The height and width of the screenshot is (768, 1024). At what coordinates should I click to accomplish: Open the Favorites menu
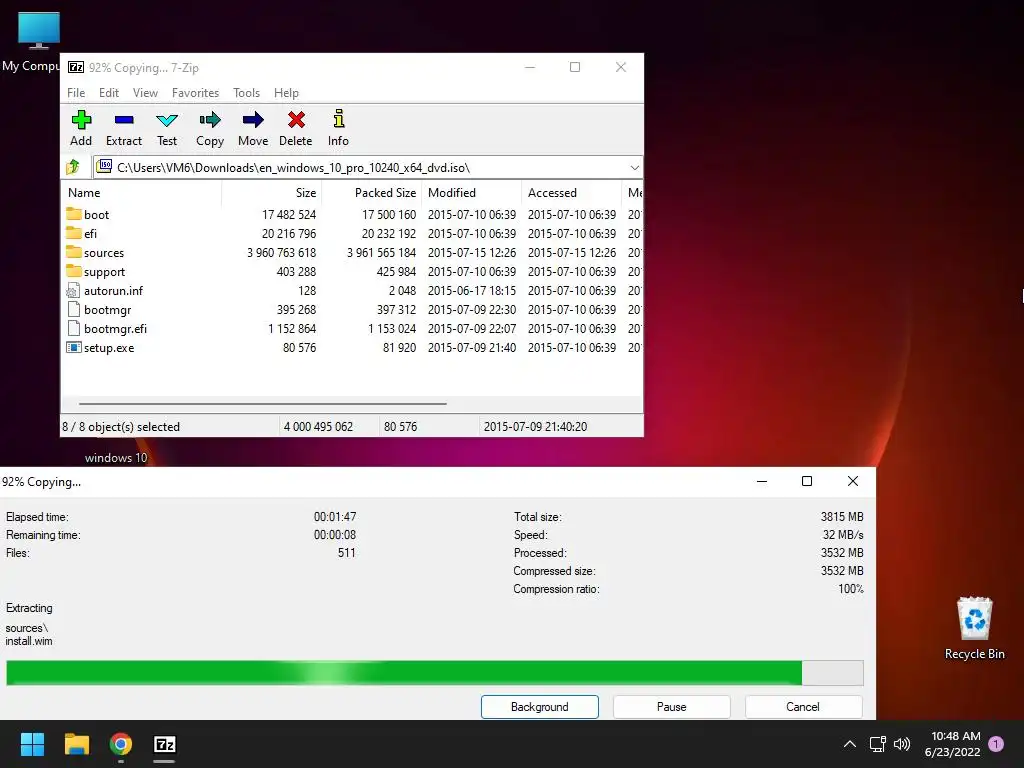195,93
